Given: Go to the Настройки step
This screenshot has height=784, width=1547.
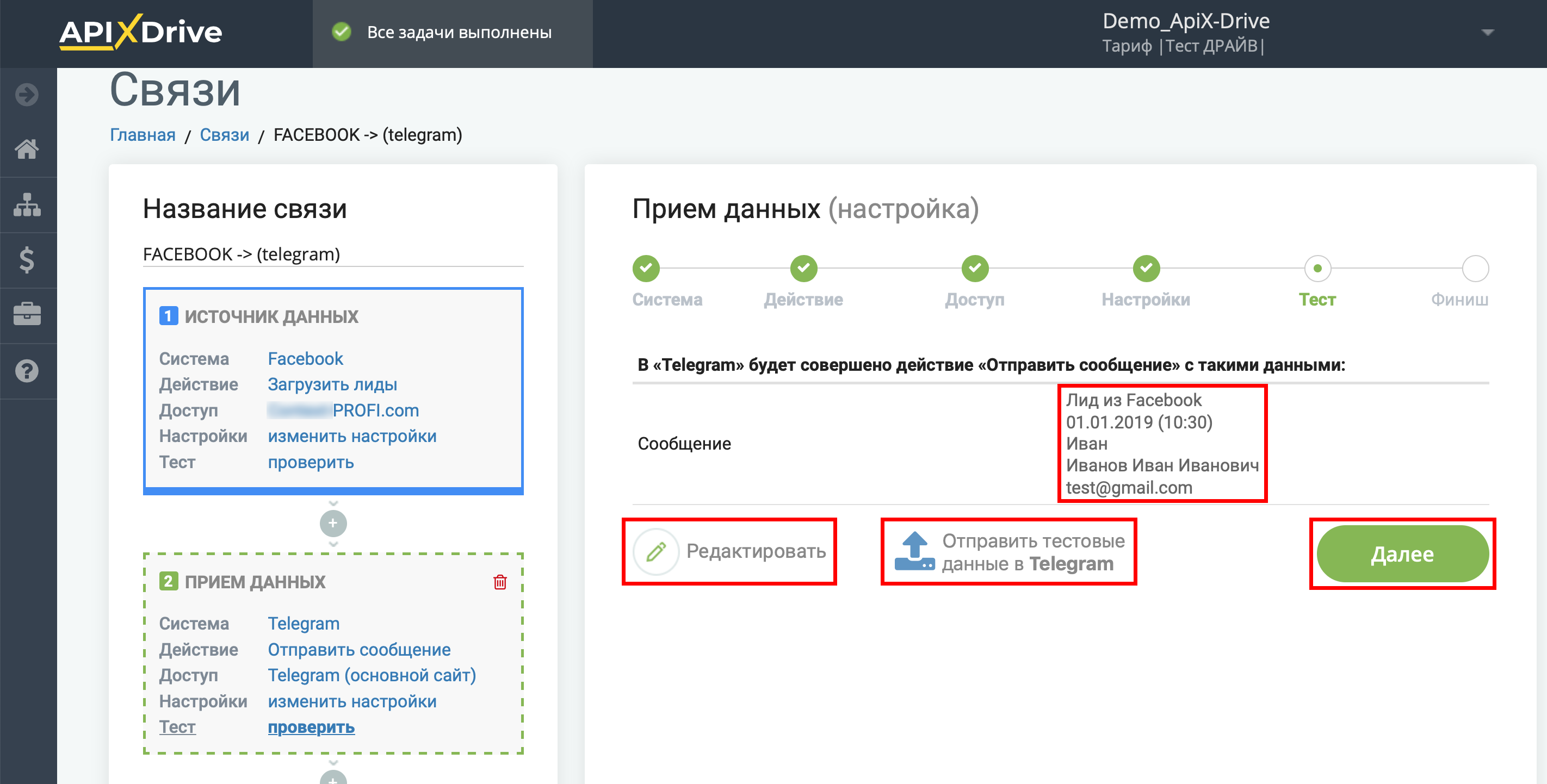Looking at the screenshot, I should point(1147,269).
